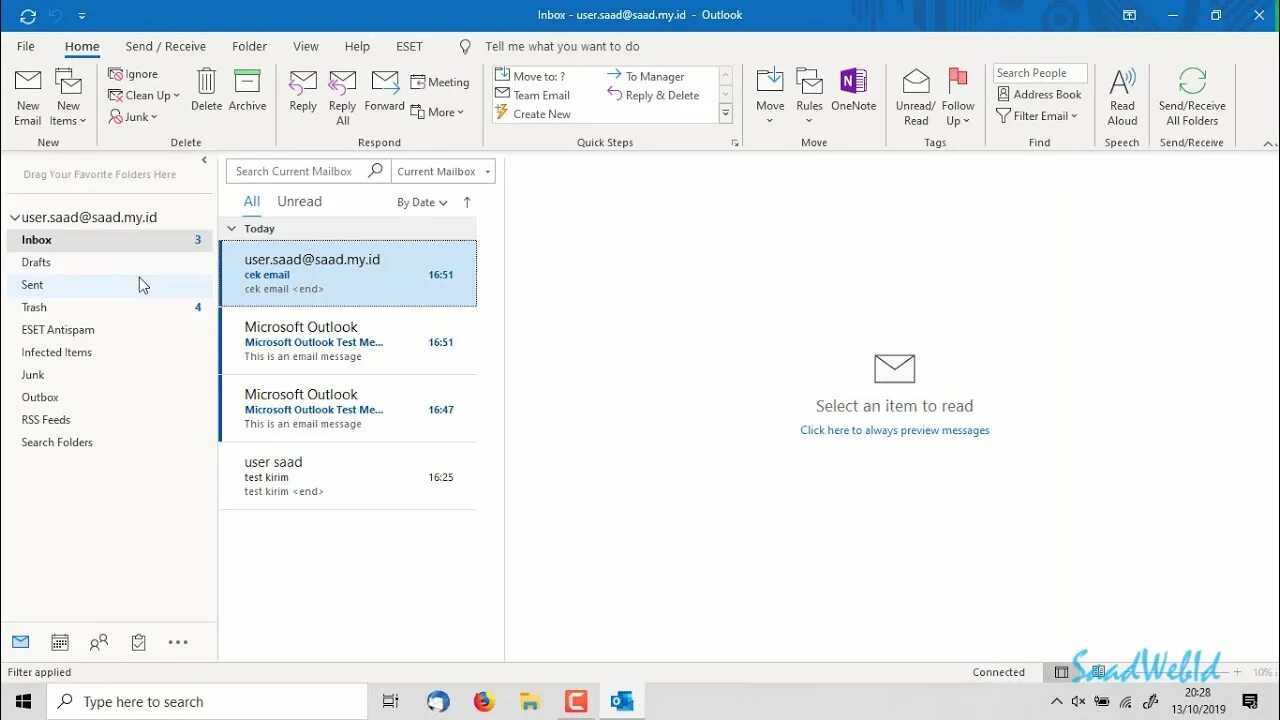Open the Rules menu
The height and width of the screenshot is (720, 1280).
point(810,98)
